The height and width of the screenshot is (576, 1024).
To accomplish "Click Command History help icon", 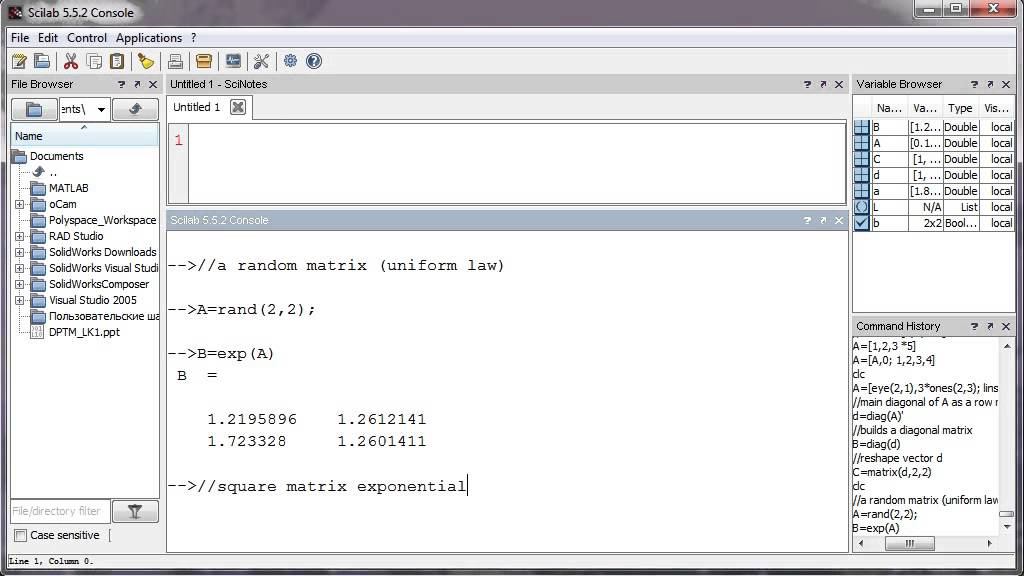I will pyautogui.click(x=974, y=326).
